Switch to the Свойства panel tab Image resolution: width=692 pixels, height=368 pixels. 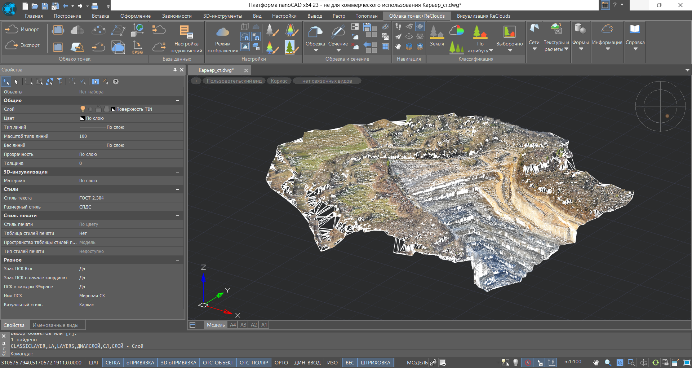tap(15, 325)
